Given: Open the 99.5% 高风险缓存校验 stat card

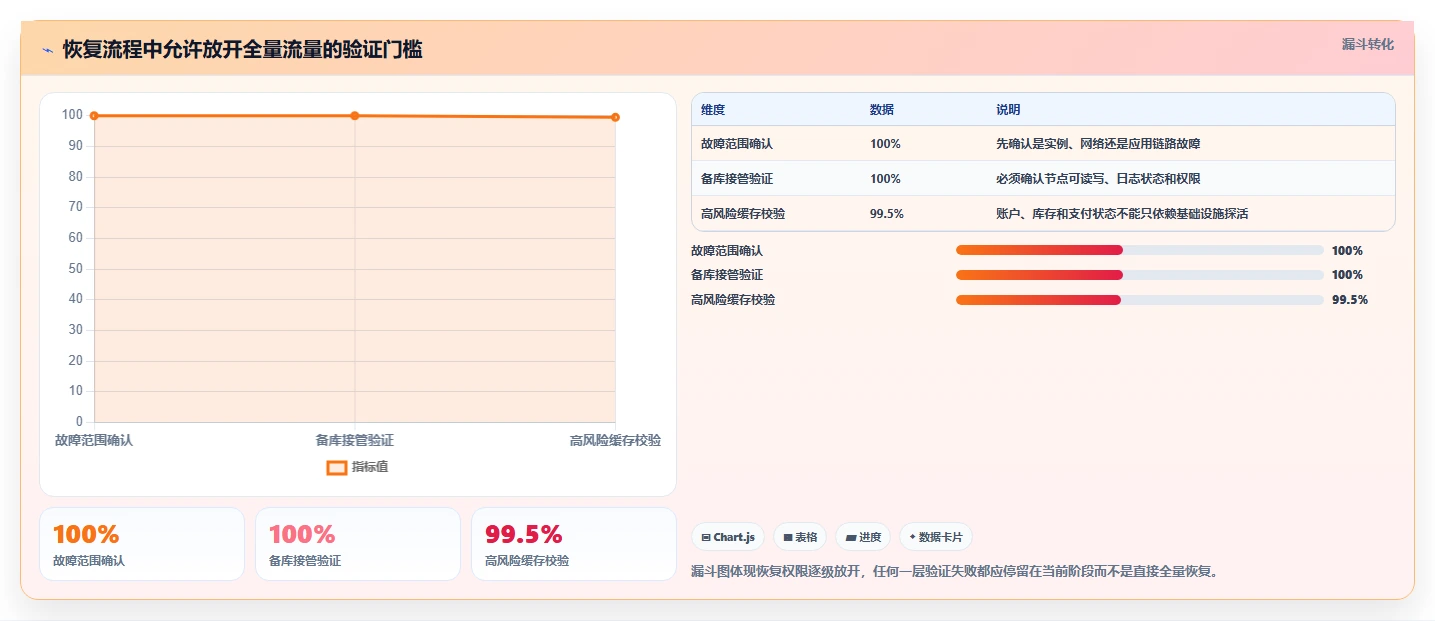Looking at the screenshot, I should tap(574, 544).
